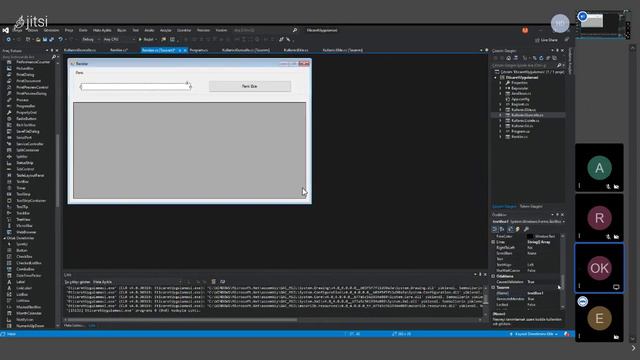Click the Save icon in the toolbar
Screen dimensions: 640x360
45,40
